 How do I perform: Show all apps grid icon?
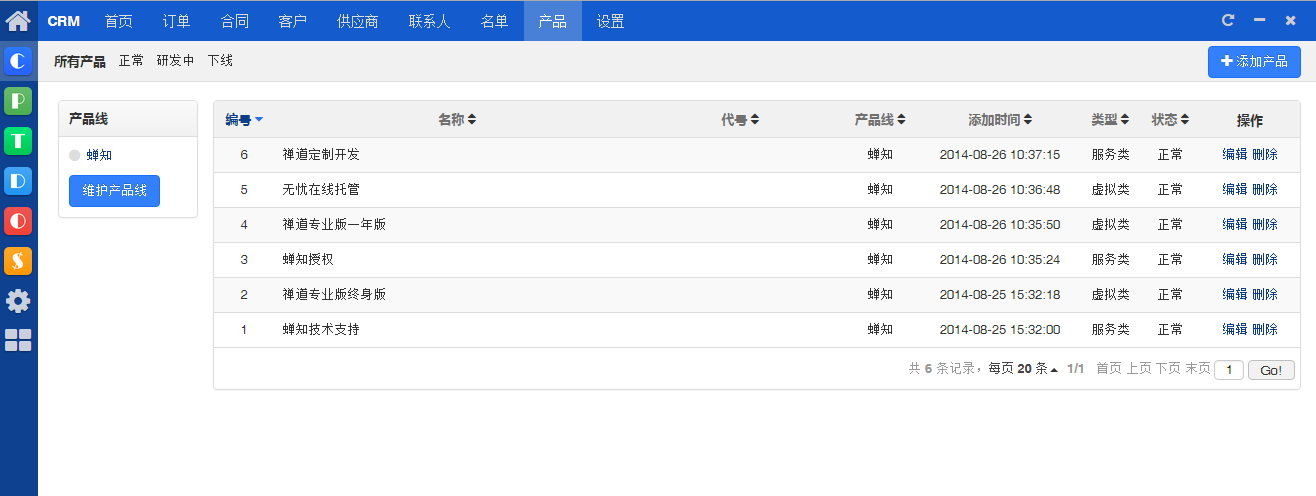click(x=18, y=340)
